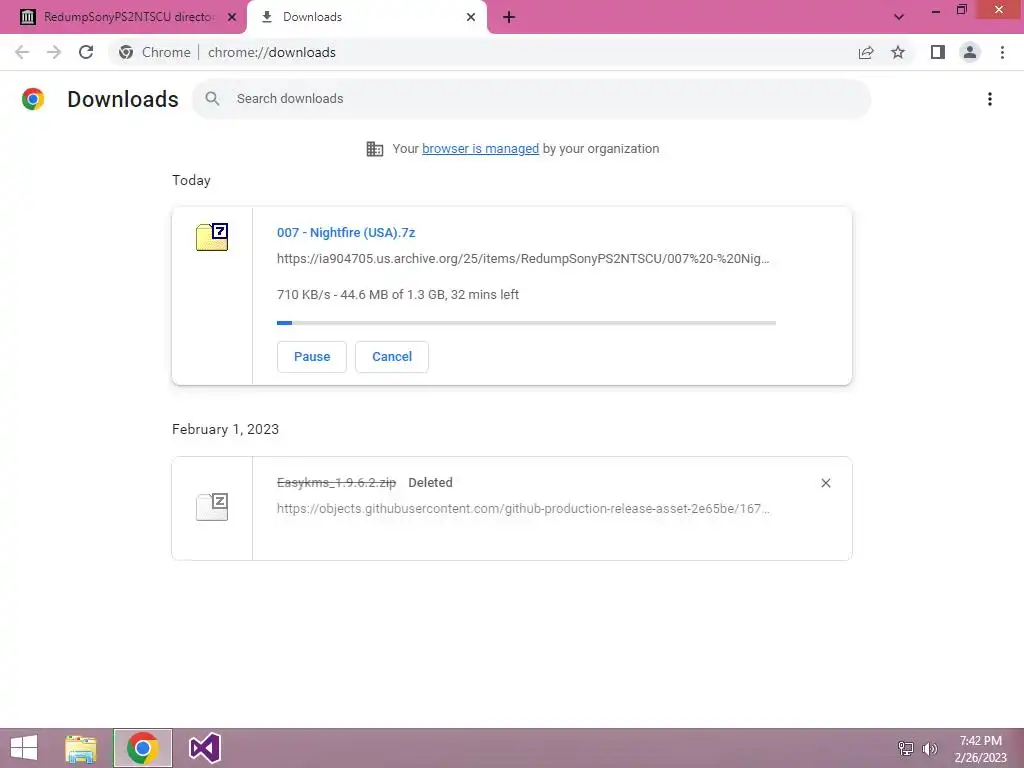Open the profile avatar menu

[x=970, y=52]
